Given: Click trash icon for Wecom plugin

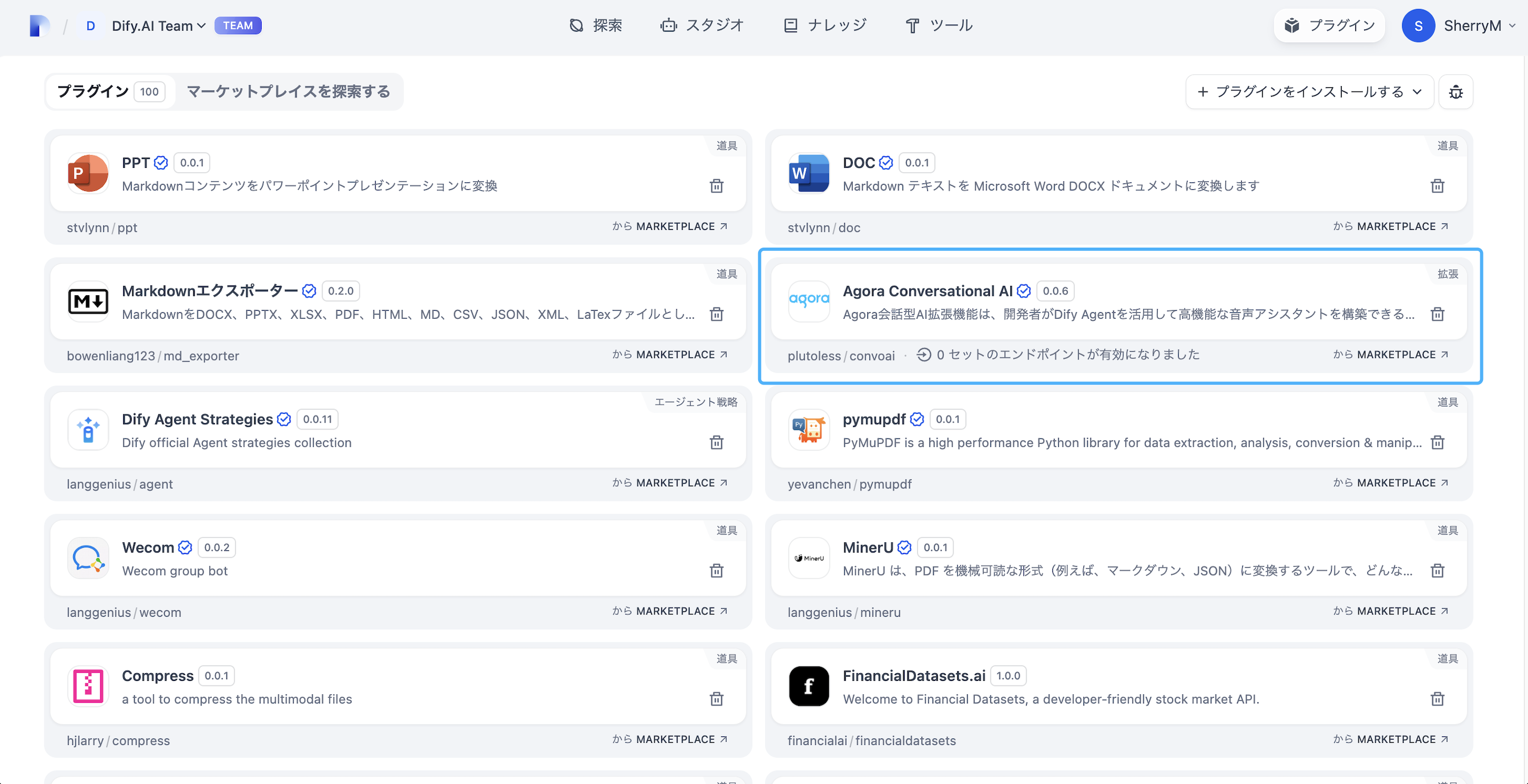Looking at the screenshot, I should click(x=716, y=571).
